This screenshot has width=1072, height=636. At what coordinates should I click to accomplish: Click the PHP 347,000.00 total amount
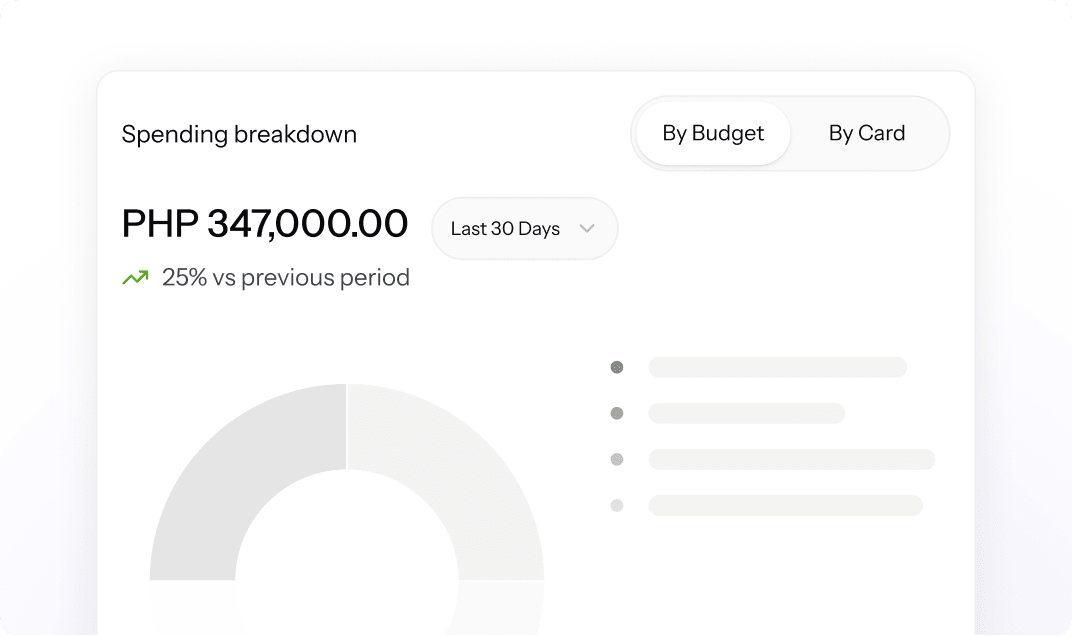click(x=265, y=224)
